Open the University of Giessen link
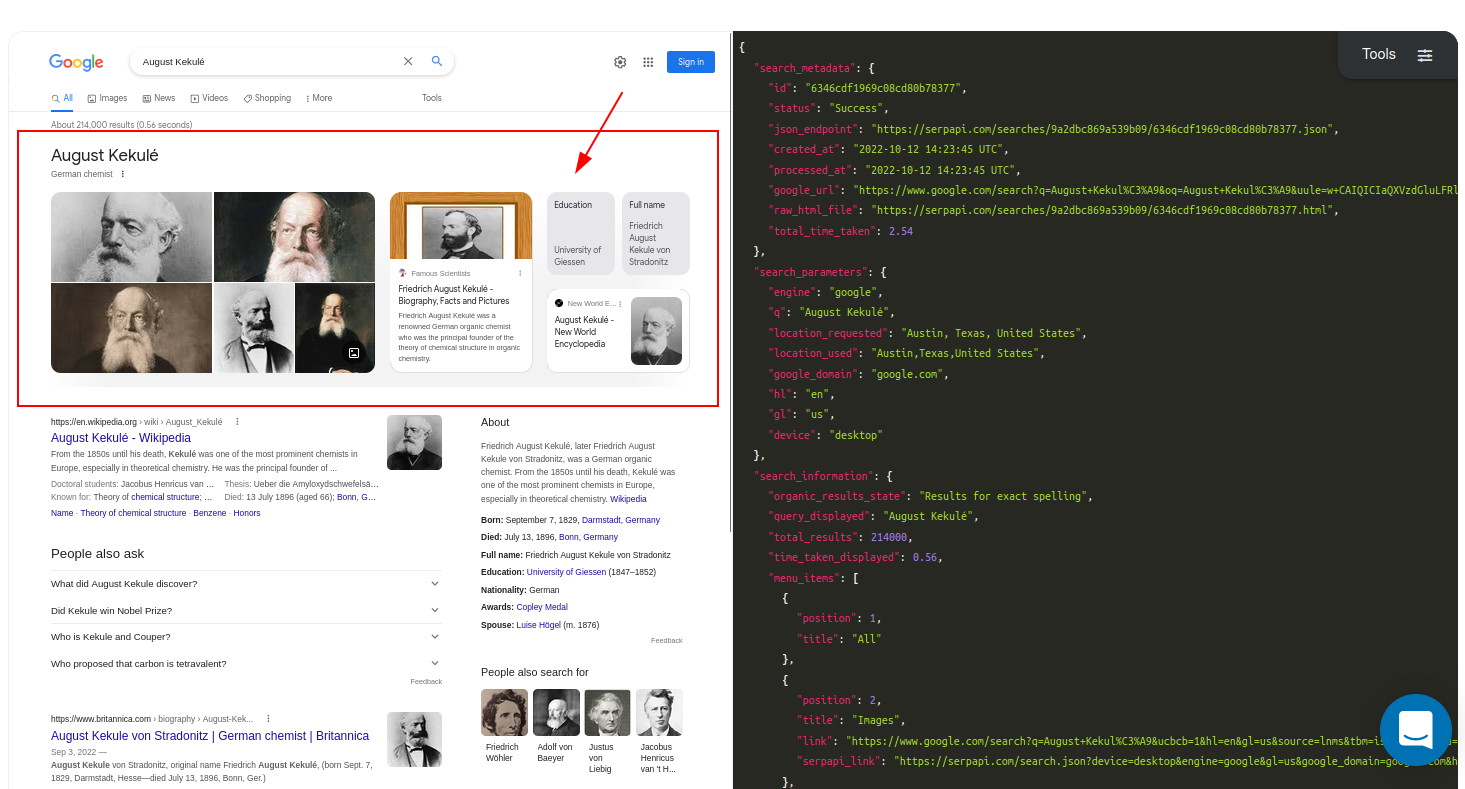 (566, 571)
